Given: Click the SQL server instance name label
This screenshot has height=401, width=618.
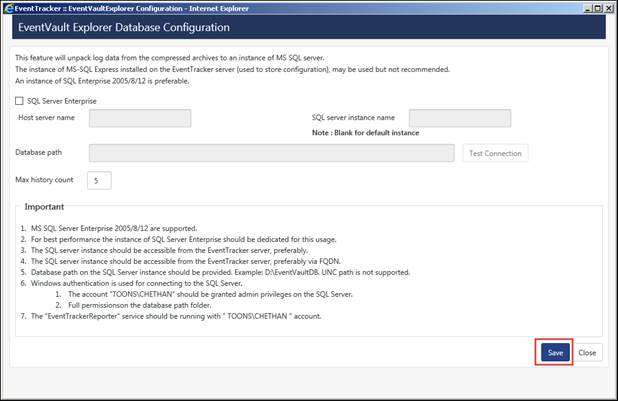Looking at the screenshot, I should pyautogui.click(x=353, y=118).
